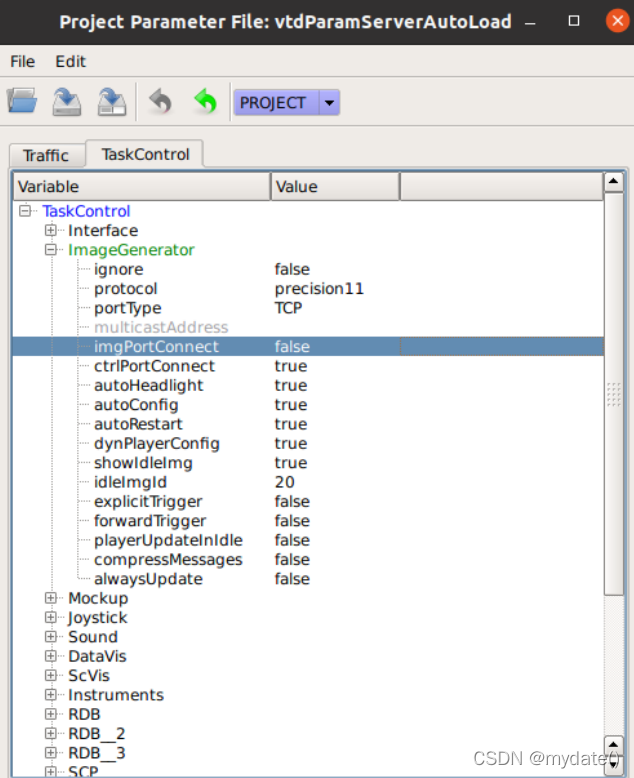Select the TaskControl tab
Viewport: 634px width, 778px height.
point(145,154)
